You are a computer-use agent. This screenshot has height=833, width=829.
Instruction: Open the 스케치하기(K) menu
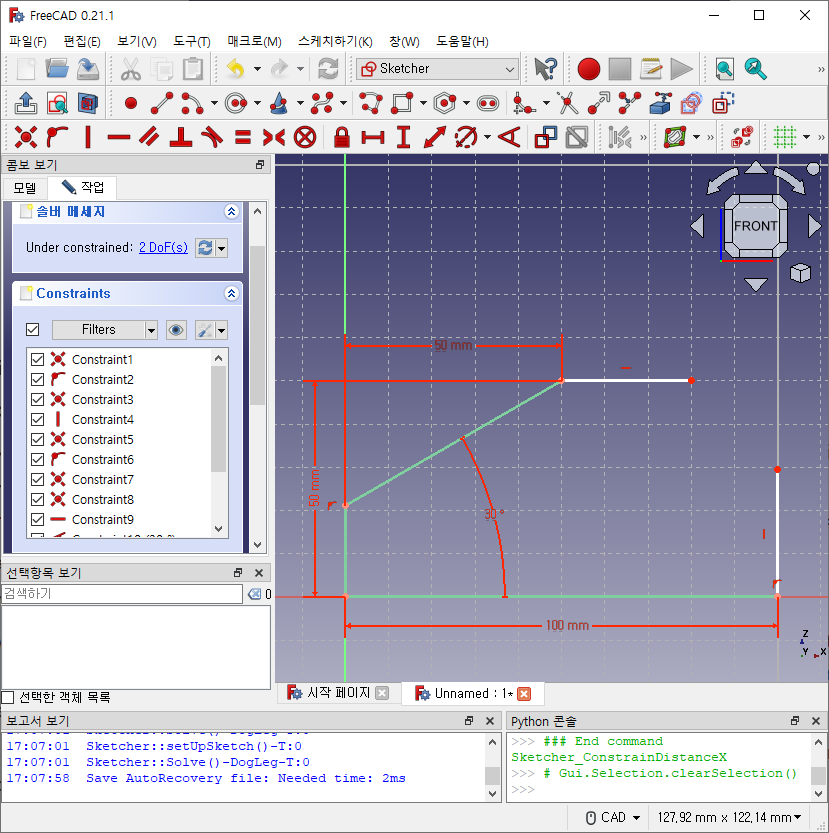[335, 41]
